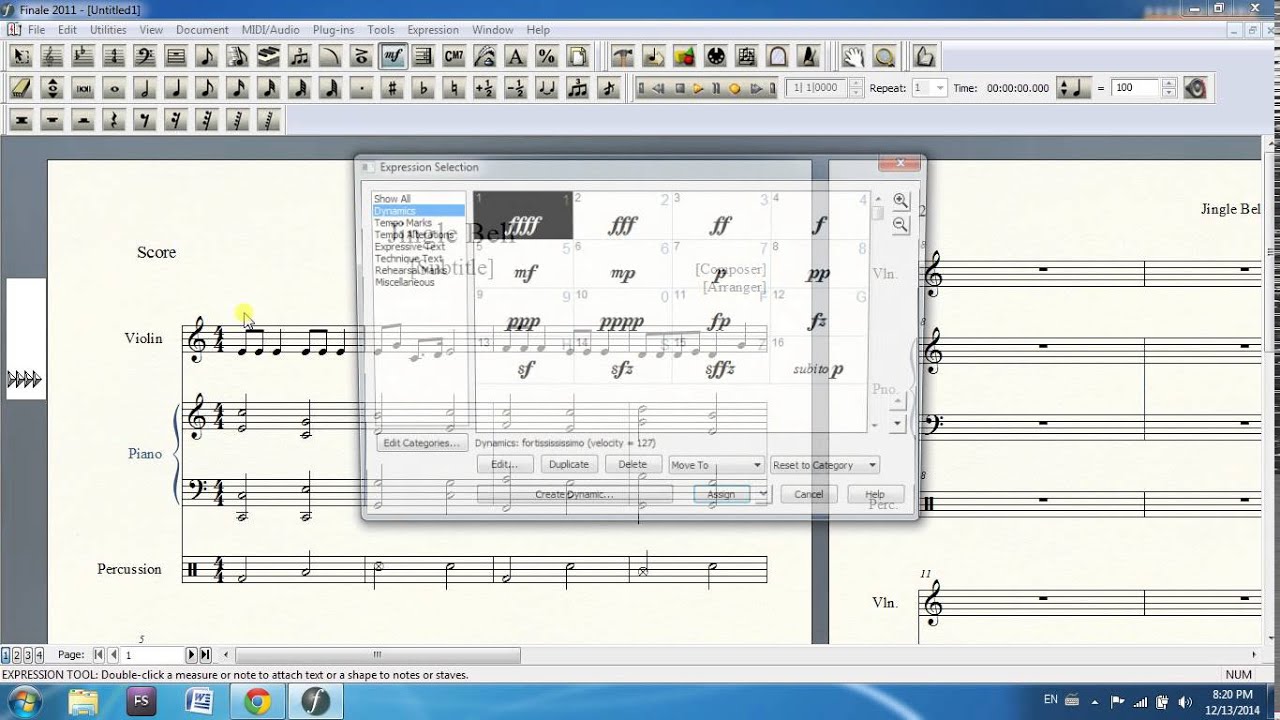Viewport: 1280px width, 720px height.
Task: Select the Selection tool in main toolbar
Action: (21, 56)
